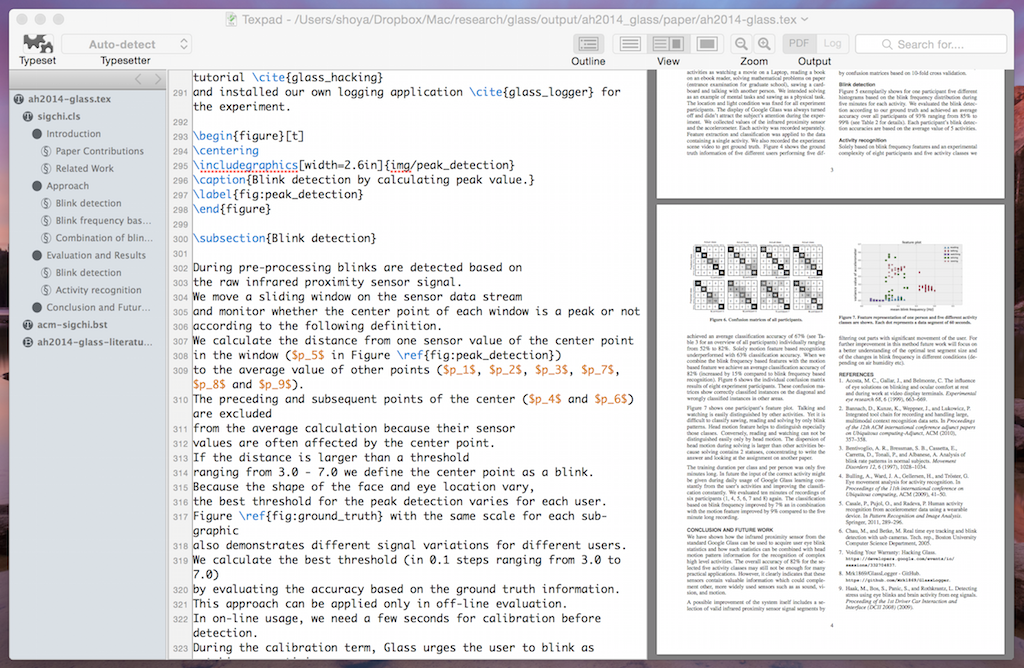Click the \begin{figure}[t] line in editor
The image size is (1024, 668).
[x=249, y=136]
